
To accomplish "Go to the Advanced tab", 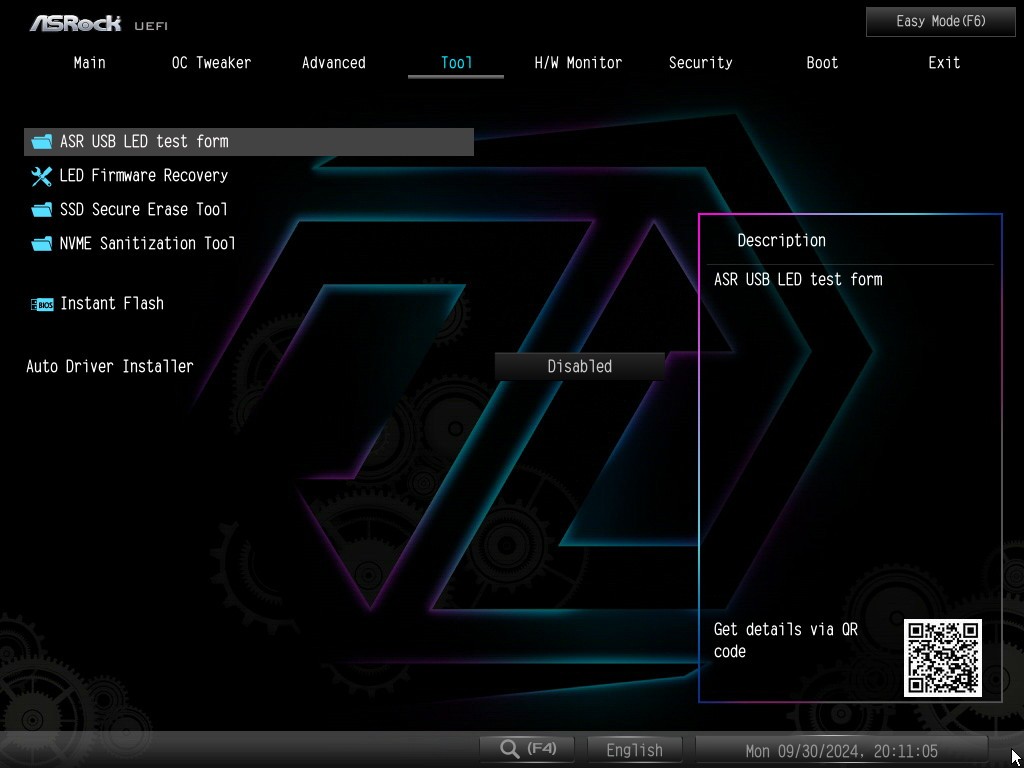I will pos(334,63).
